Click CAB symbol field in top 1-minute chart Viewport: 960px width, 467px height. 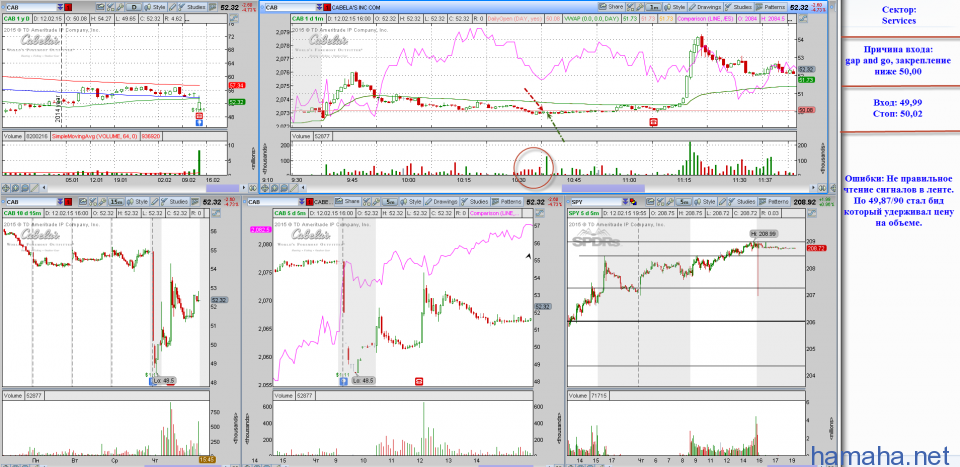(290, 7)
